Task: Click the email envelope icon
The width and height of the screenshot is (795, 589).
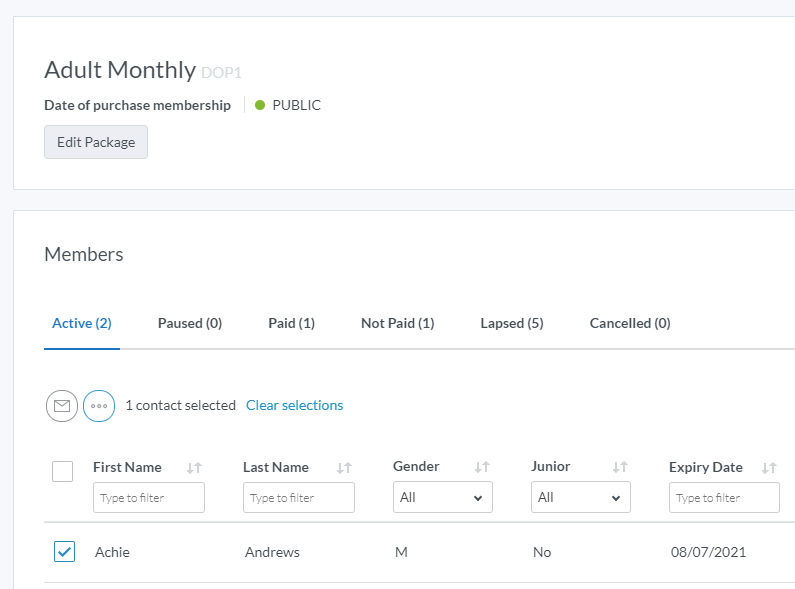Action: click(62, 406)
